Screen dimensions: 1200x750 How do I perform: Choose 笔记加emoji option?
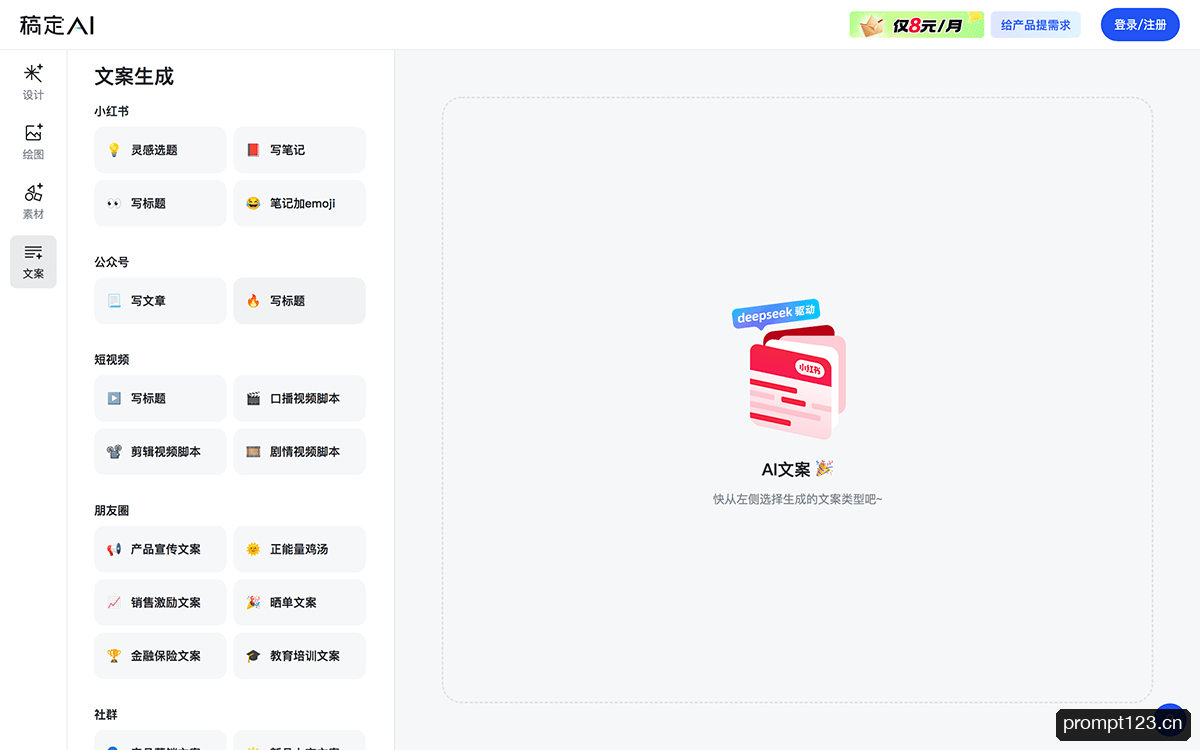click(x=299, y=203)
